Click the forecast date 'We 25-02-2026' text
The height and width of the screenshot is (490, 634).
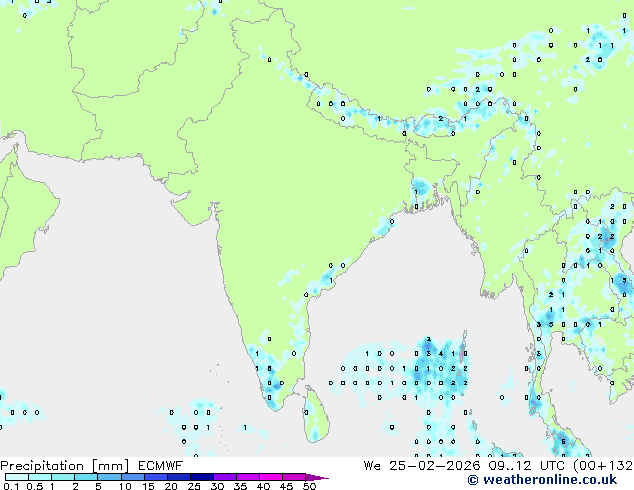422,466
